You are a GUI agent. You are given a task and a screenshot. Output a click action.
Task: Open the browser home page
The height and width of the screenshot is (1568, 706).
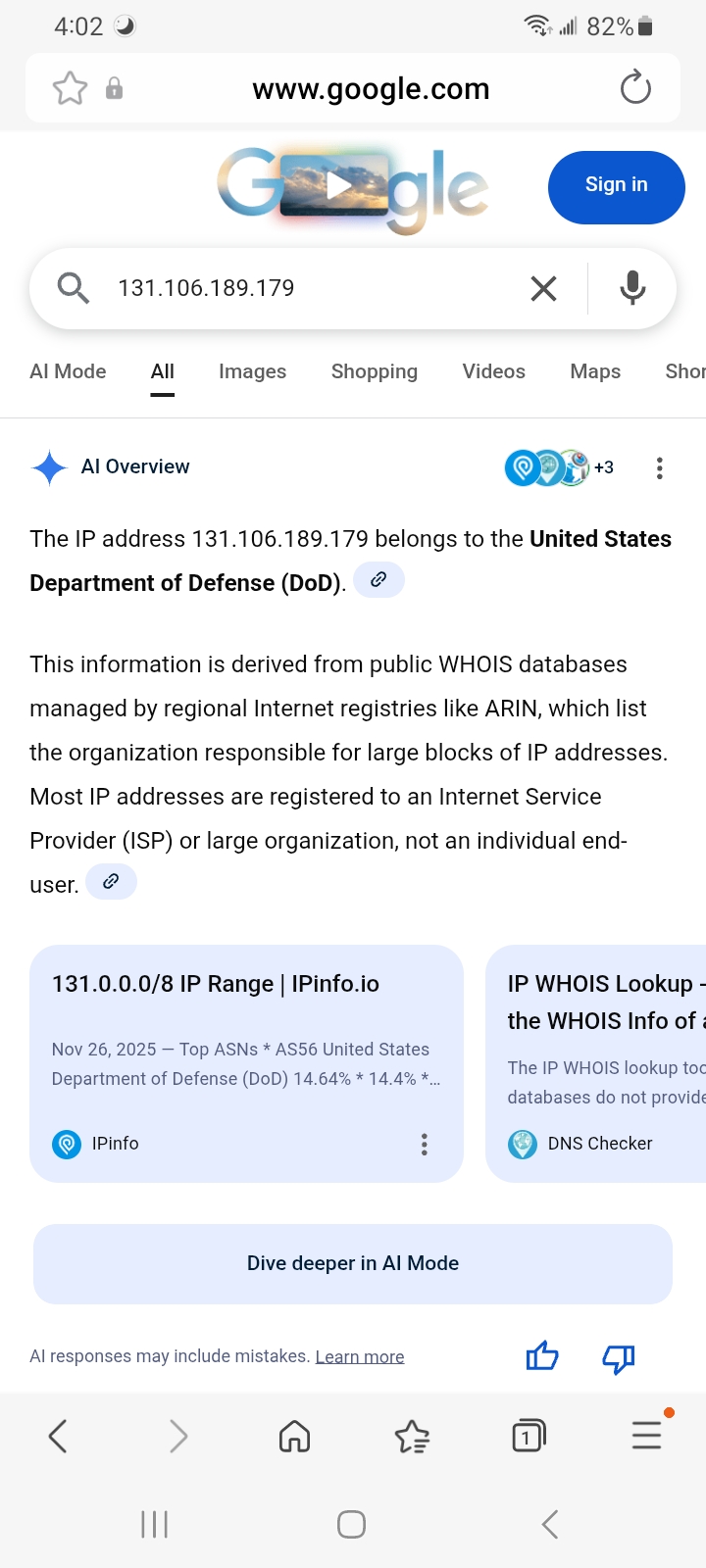point(294,1437)
